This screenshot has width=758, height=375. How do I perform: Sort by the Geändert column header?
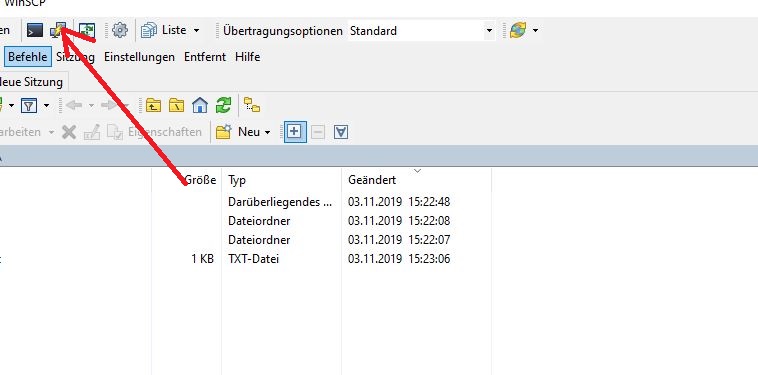(372, 180)
